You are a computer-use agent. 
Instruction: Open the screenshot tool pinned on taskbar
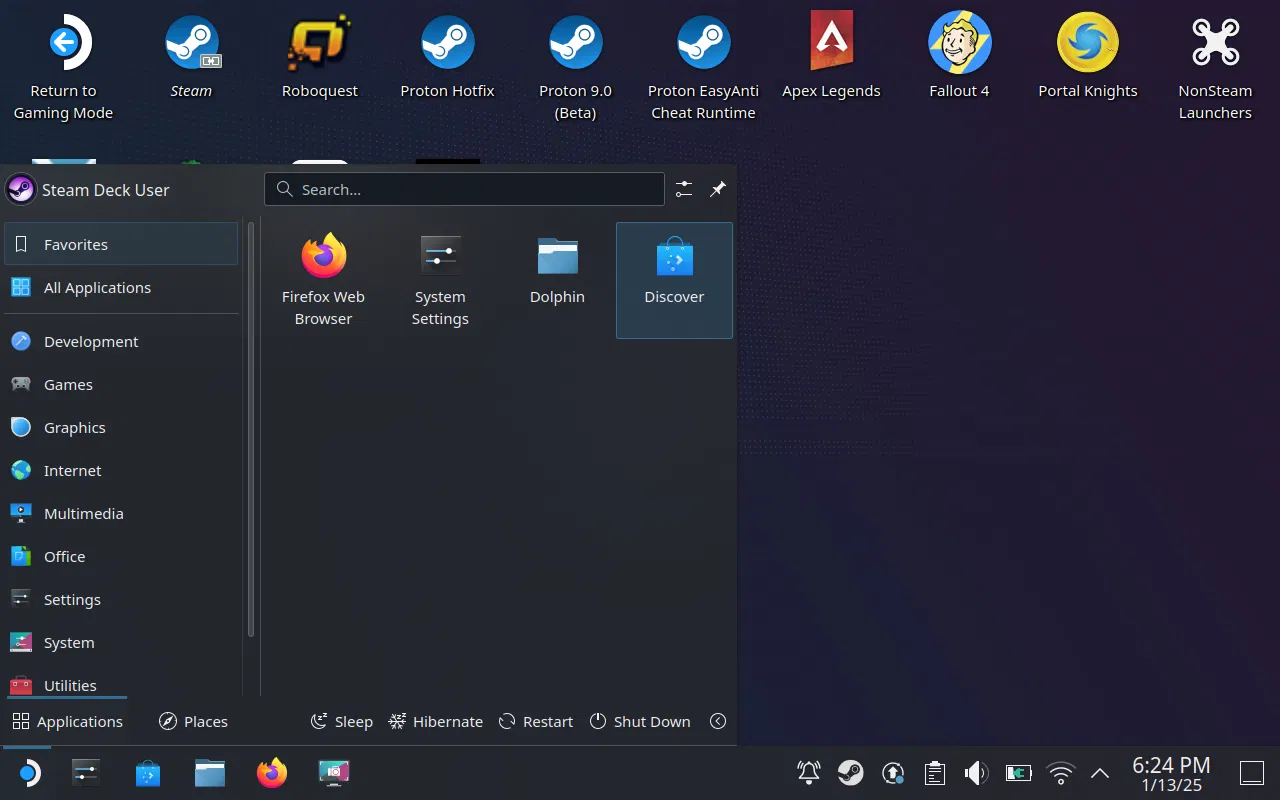tap(334, 773)
